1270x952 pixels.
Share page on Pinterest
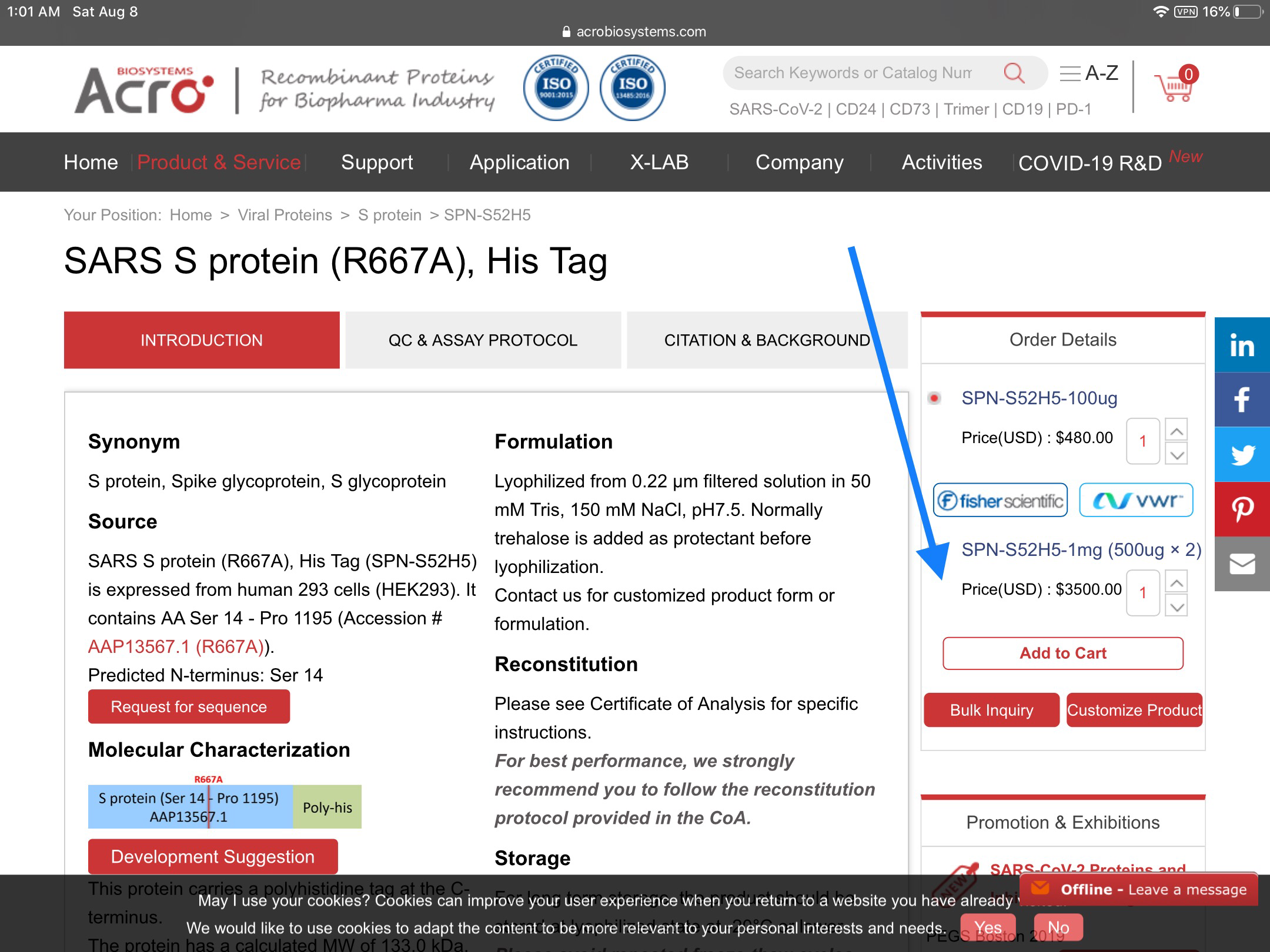pos(1242,509)
